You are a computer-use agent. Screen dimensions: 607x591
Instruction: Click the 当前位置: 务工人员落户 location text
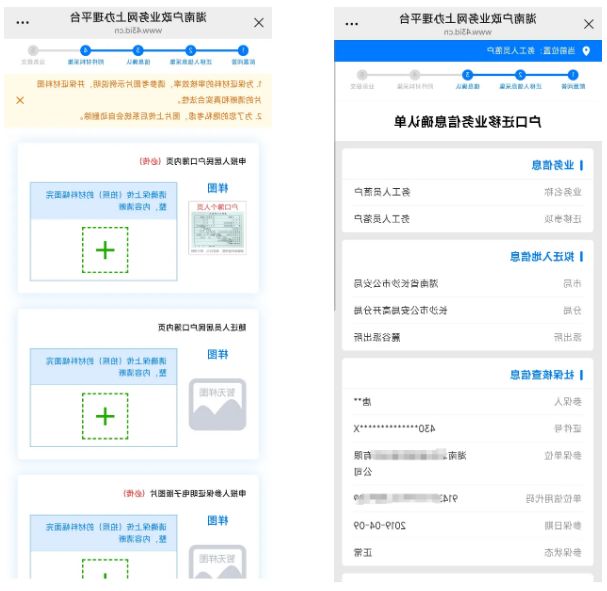click(531, 51)
